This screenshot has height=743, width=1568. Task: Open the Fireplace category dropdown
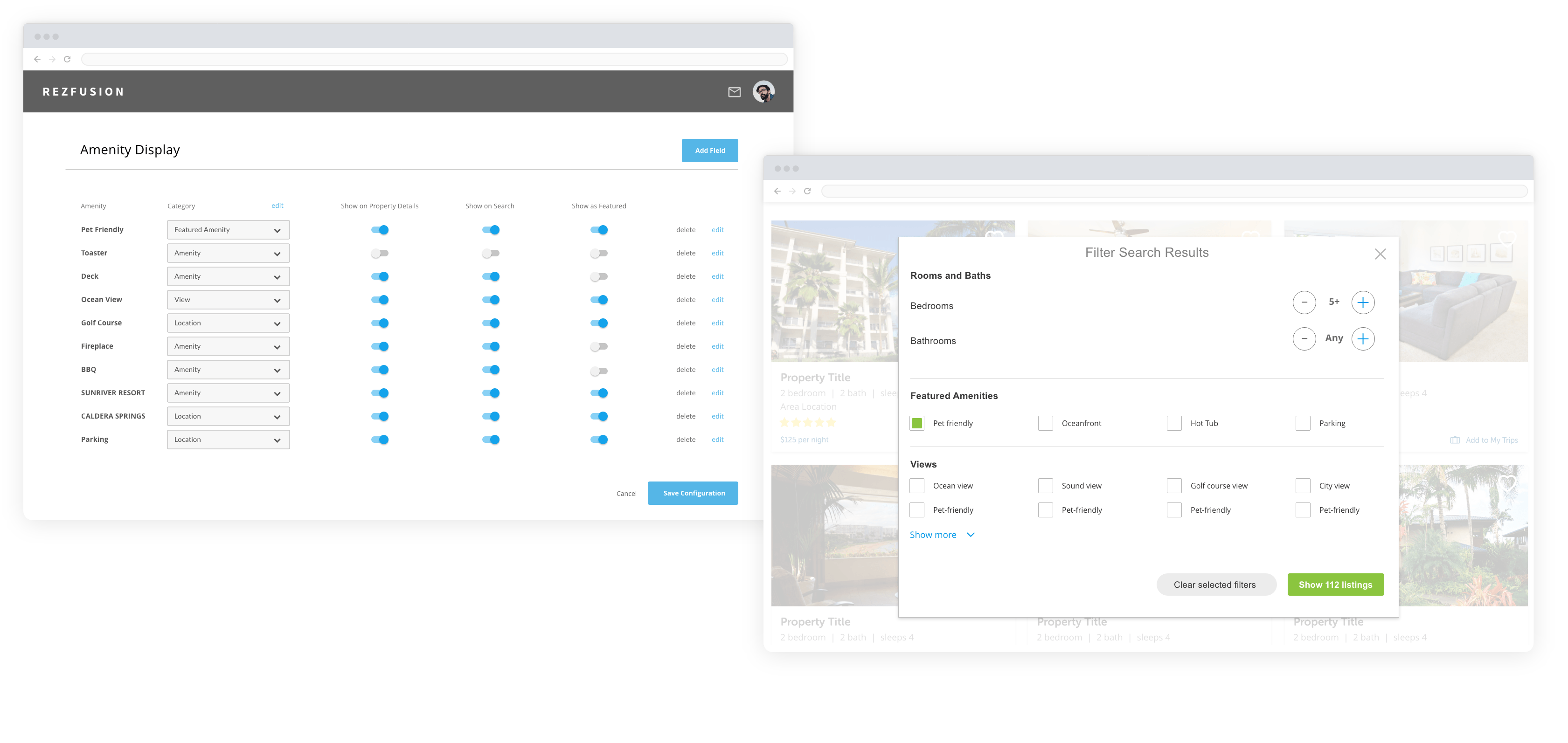228,347
